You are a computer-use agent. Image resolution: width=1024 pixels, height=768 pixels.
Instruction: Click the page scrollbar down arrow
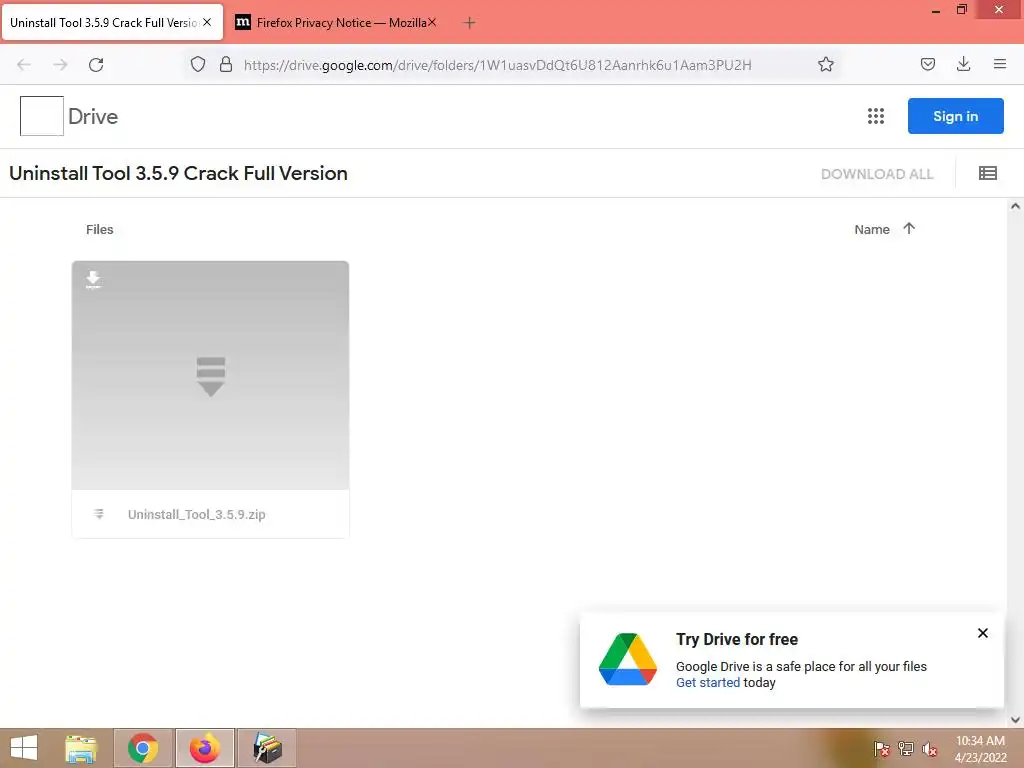pyautogui.click(x=1015, y=720)
